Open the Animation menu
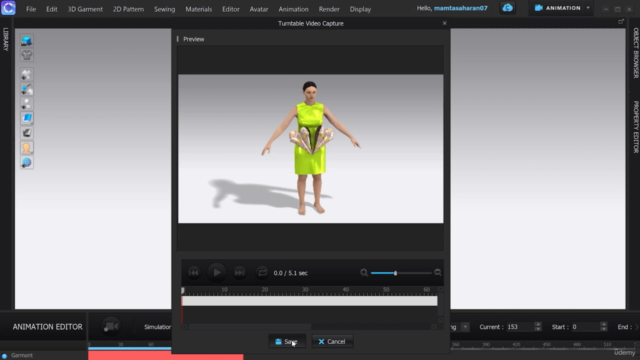Viewport: 640px width, 360px height. (x=293, y=9)
